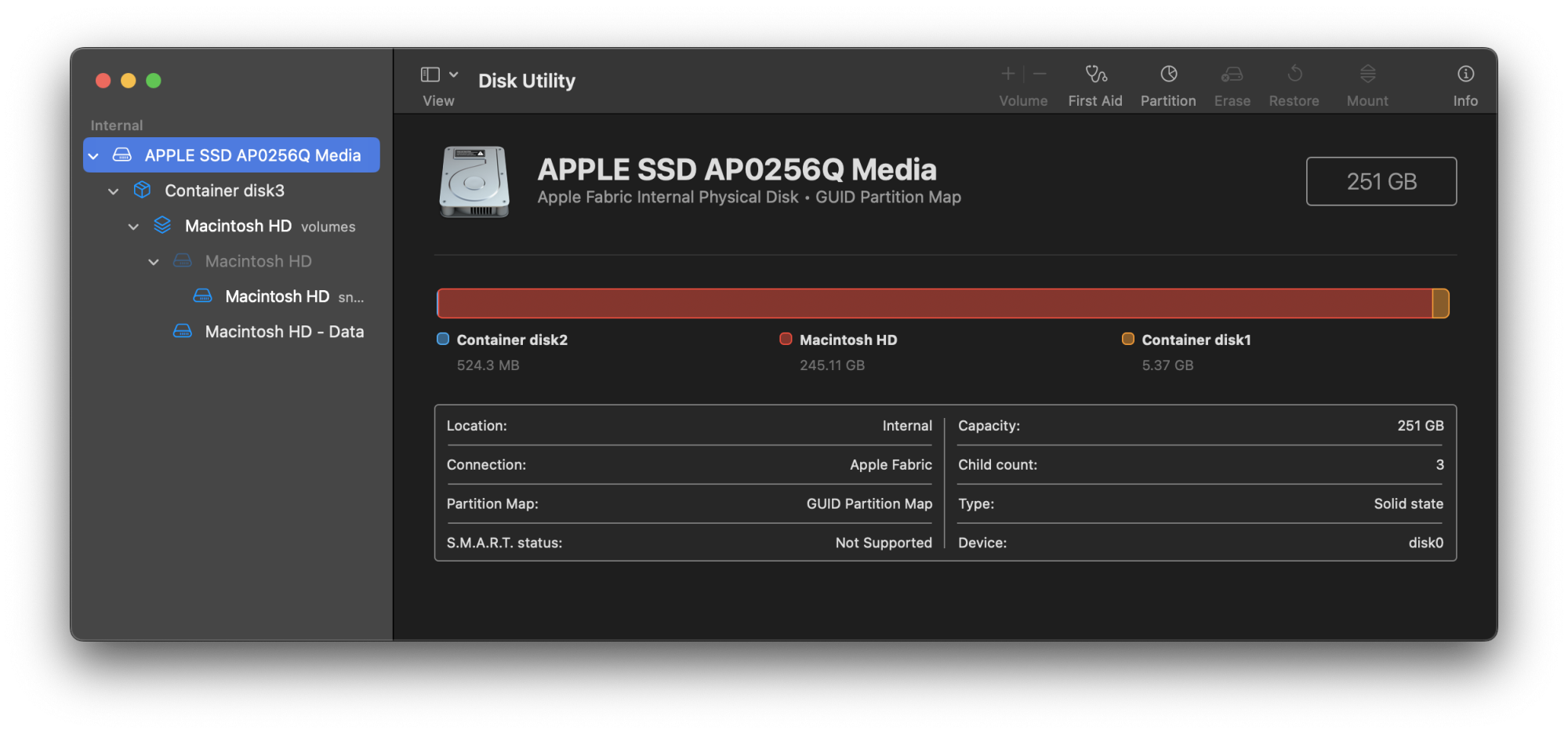The width and height of the screenshot is (1568, 734).
Task: Remove a volume with the minus icon
Action: [x=1040, y=74]
